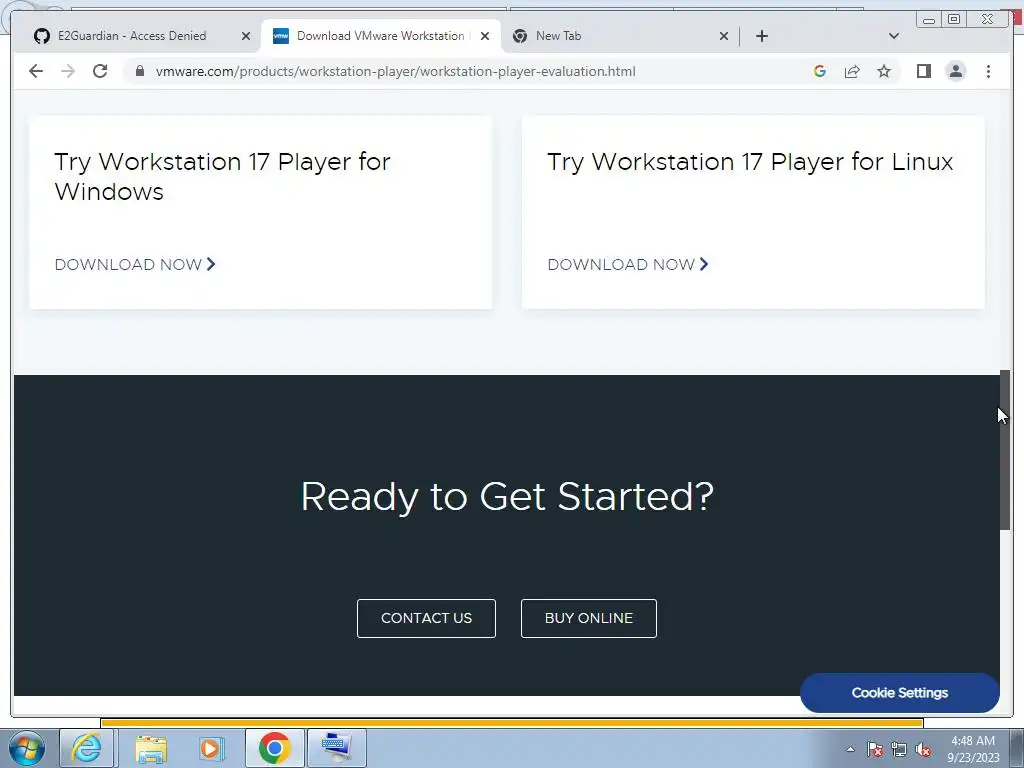Click the forward navigation arrow

[x=68, y=71]
